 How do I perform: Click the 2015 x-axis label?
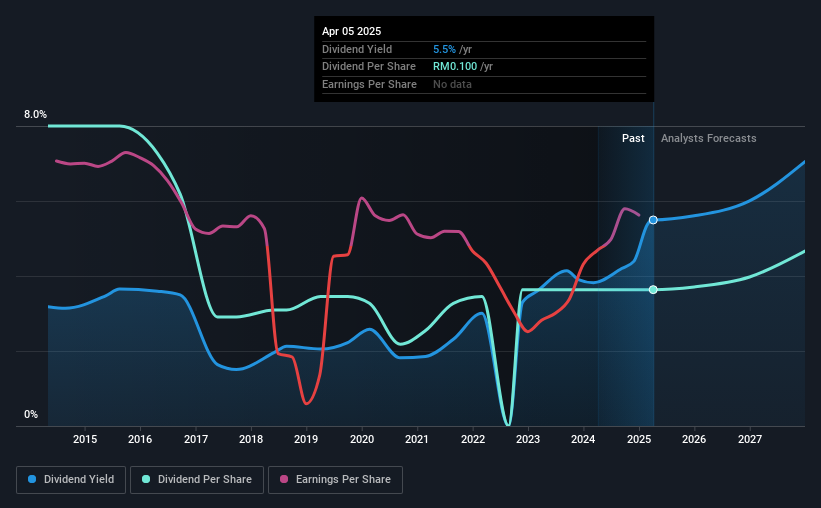(85, 439)
